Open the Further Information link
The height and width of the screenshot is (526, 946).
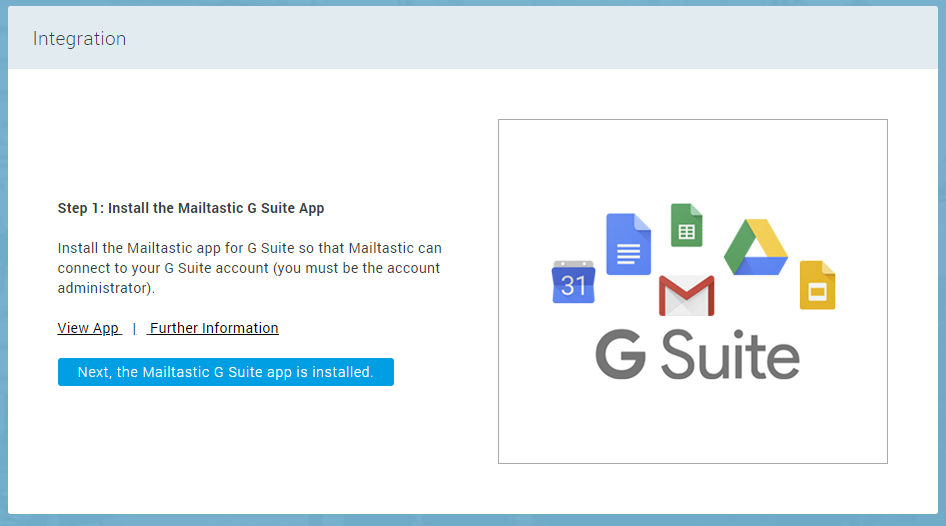[x=214, y=328]
